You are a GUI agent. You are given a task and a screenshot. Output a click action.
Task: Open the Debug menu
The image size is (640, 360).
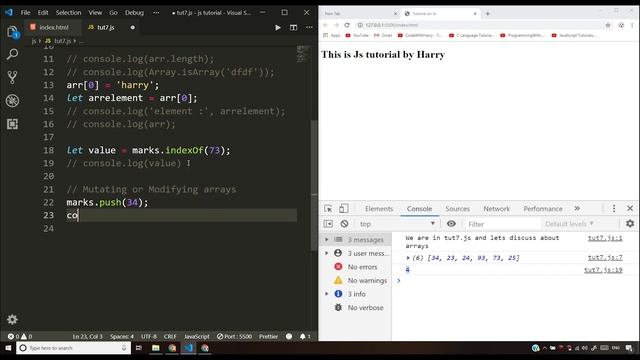tap(134, 13)
